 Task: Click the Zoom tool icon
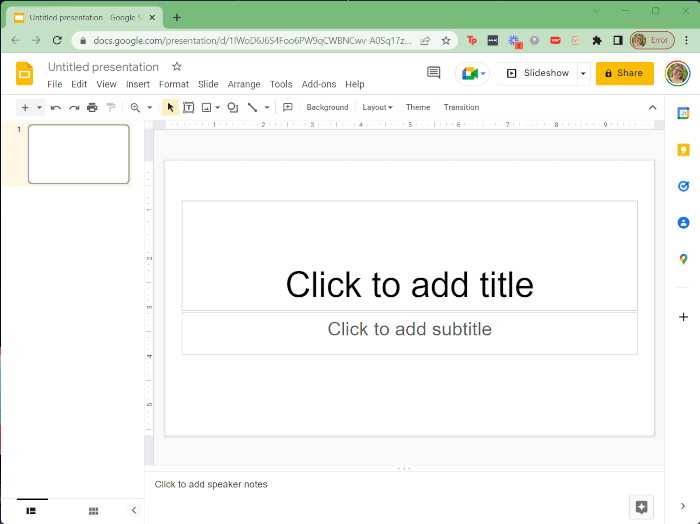(135, 108)
